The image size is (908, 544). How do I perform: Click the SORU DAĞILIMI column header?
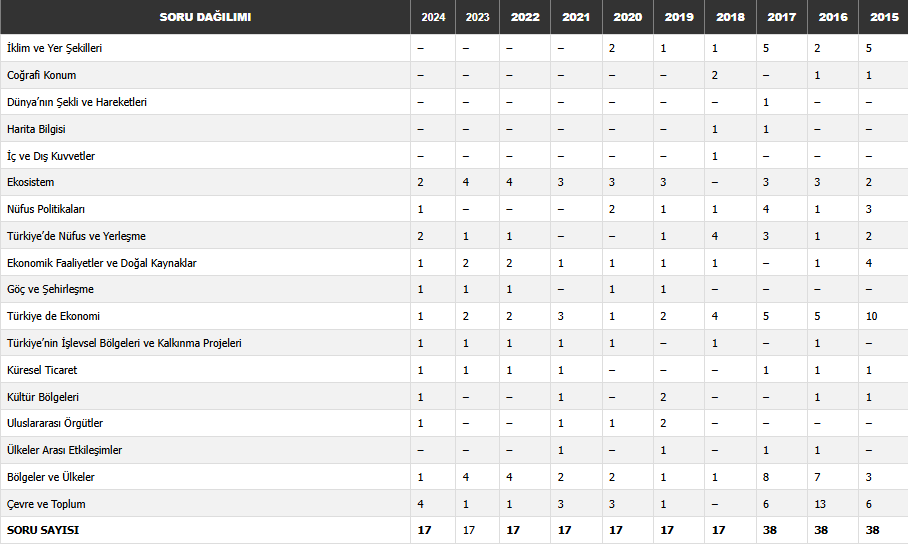(205, 17)
